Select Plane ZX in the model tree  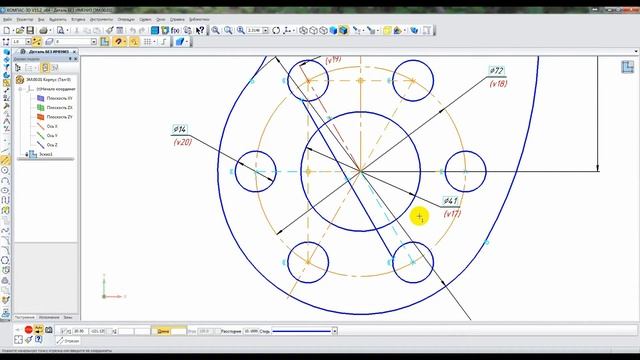pos(59,108)
